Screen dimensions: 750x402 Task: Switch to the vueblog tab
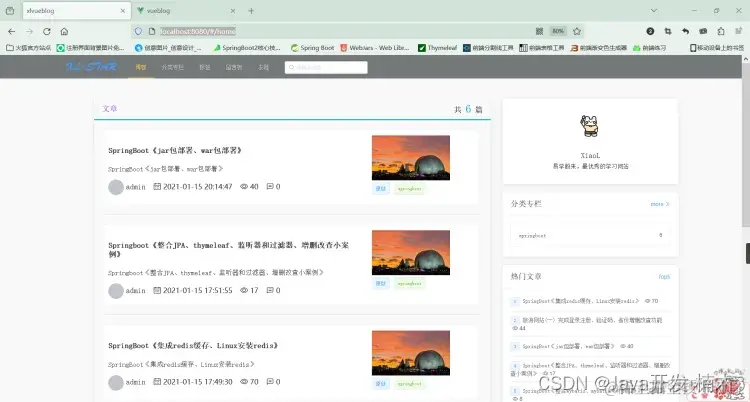pyautogui.click(x=187, y=11)
